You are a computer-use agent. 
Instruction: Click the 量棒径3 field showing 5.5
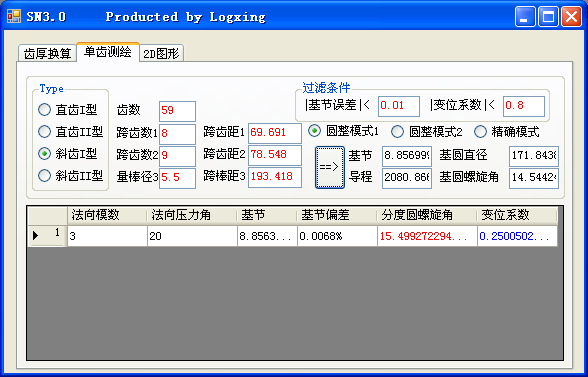177,178
